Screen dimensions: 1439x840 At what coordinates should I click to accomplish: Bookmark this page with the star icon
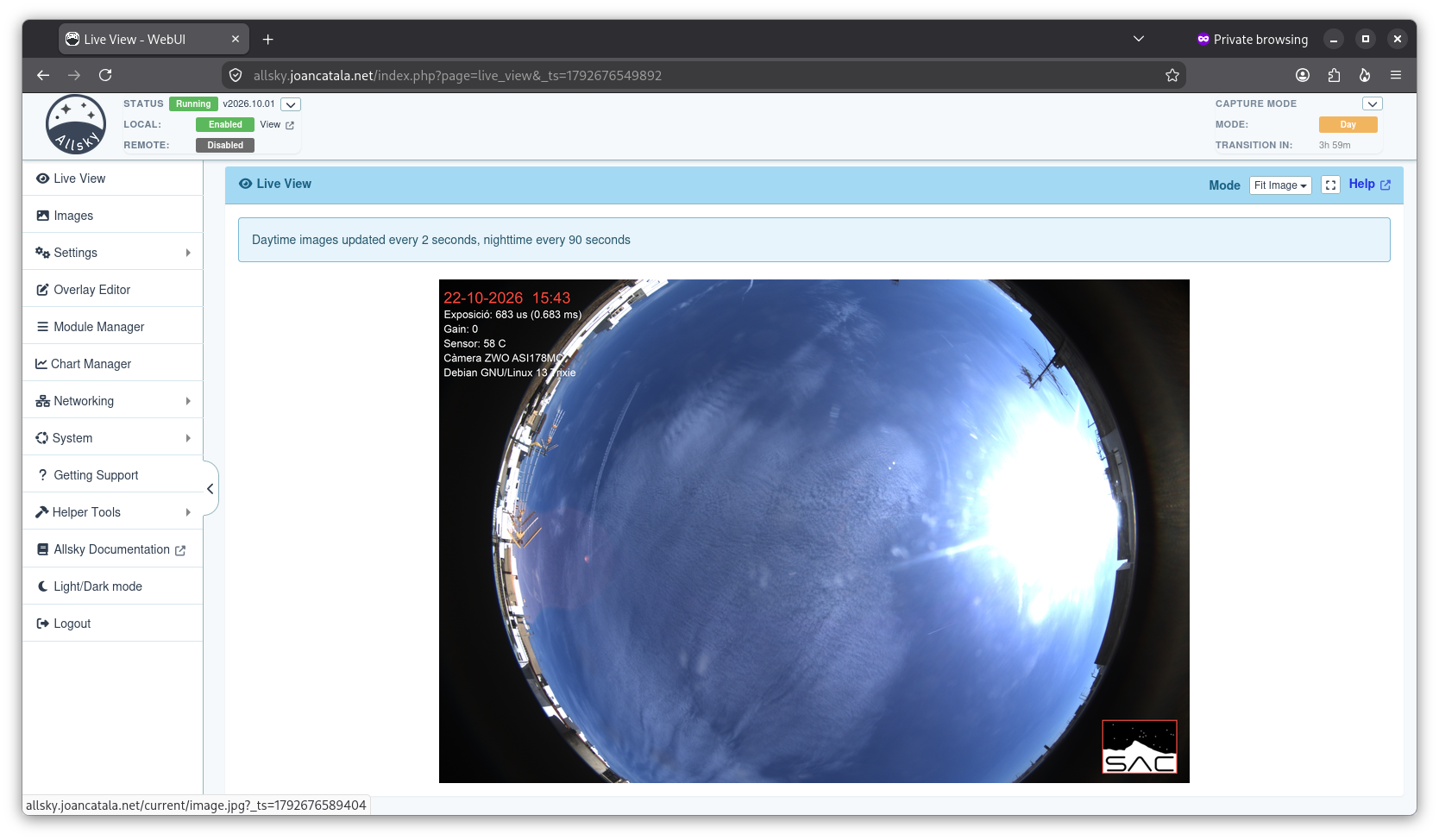pos(1172,75)
